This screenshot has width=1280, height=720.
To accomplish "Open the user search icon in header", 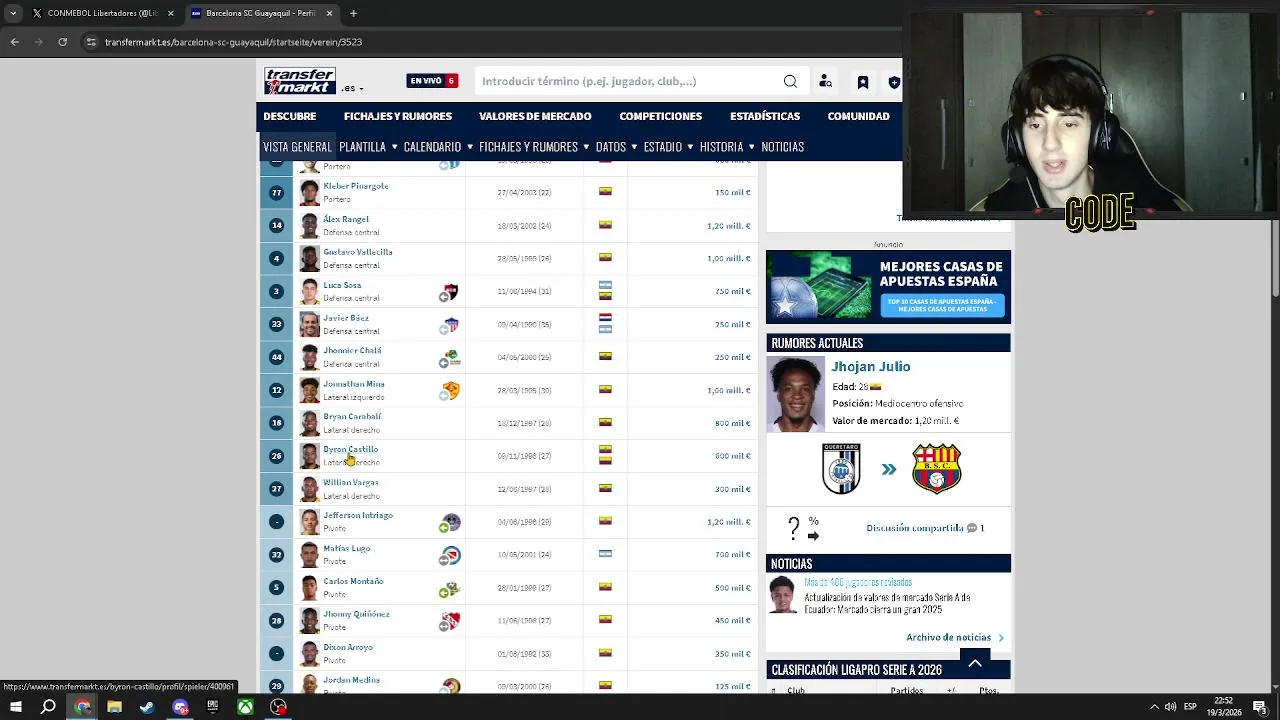I will click(825, 82).
